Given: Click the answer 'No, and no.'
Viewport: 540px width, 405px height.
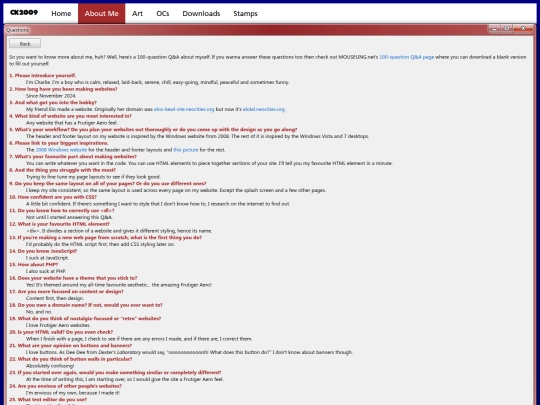Looking at the screenshot, I should pos(39,312).
